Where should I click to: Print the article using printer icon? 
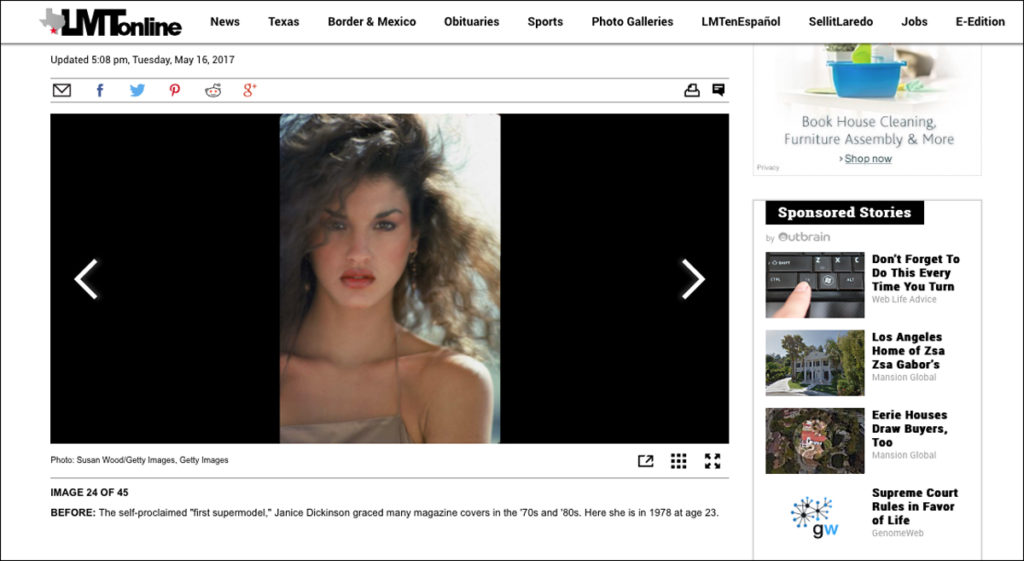pos(691,90)
